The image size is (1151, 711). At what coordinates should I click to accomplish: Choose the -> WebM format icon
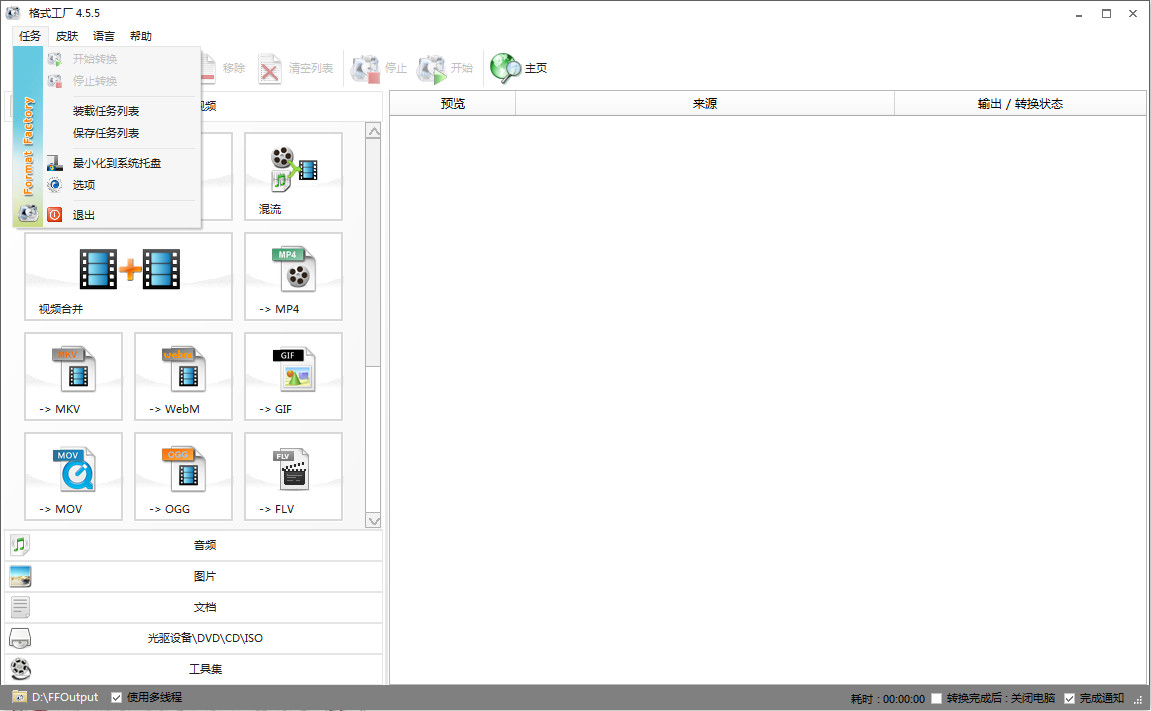click(x=183, y=376)
